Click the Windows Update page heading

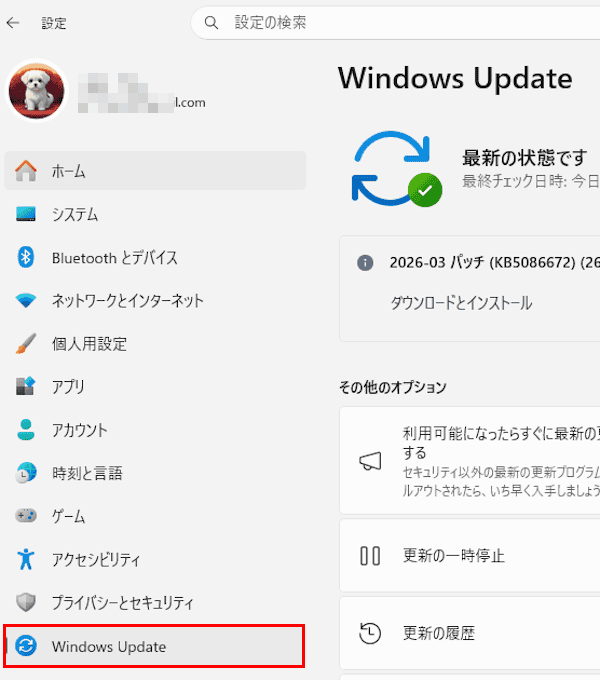pos(455,78)
